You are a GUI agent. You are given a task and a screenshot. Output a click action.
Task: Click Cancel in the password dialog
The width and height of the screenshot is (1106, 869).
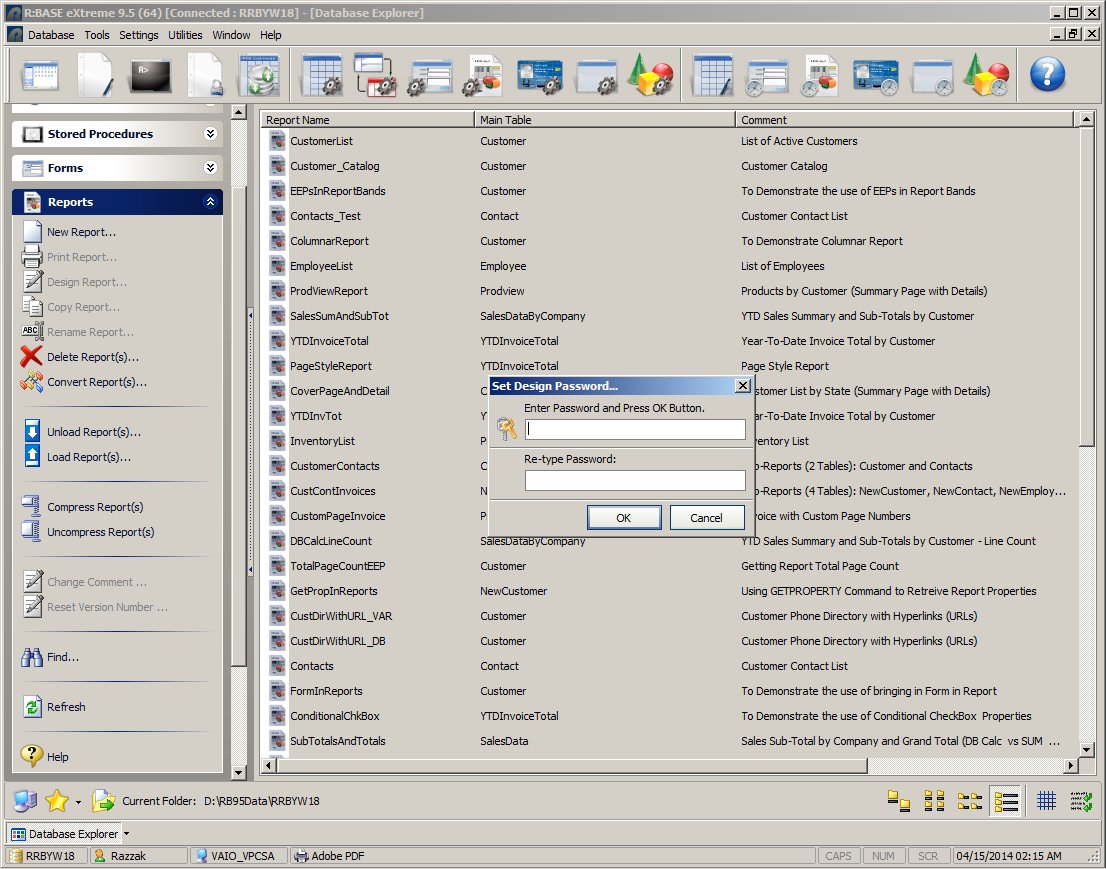tap(706, 518)
